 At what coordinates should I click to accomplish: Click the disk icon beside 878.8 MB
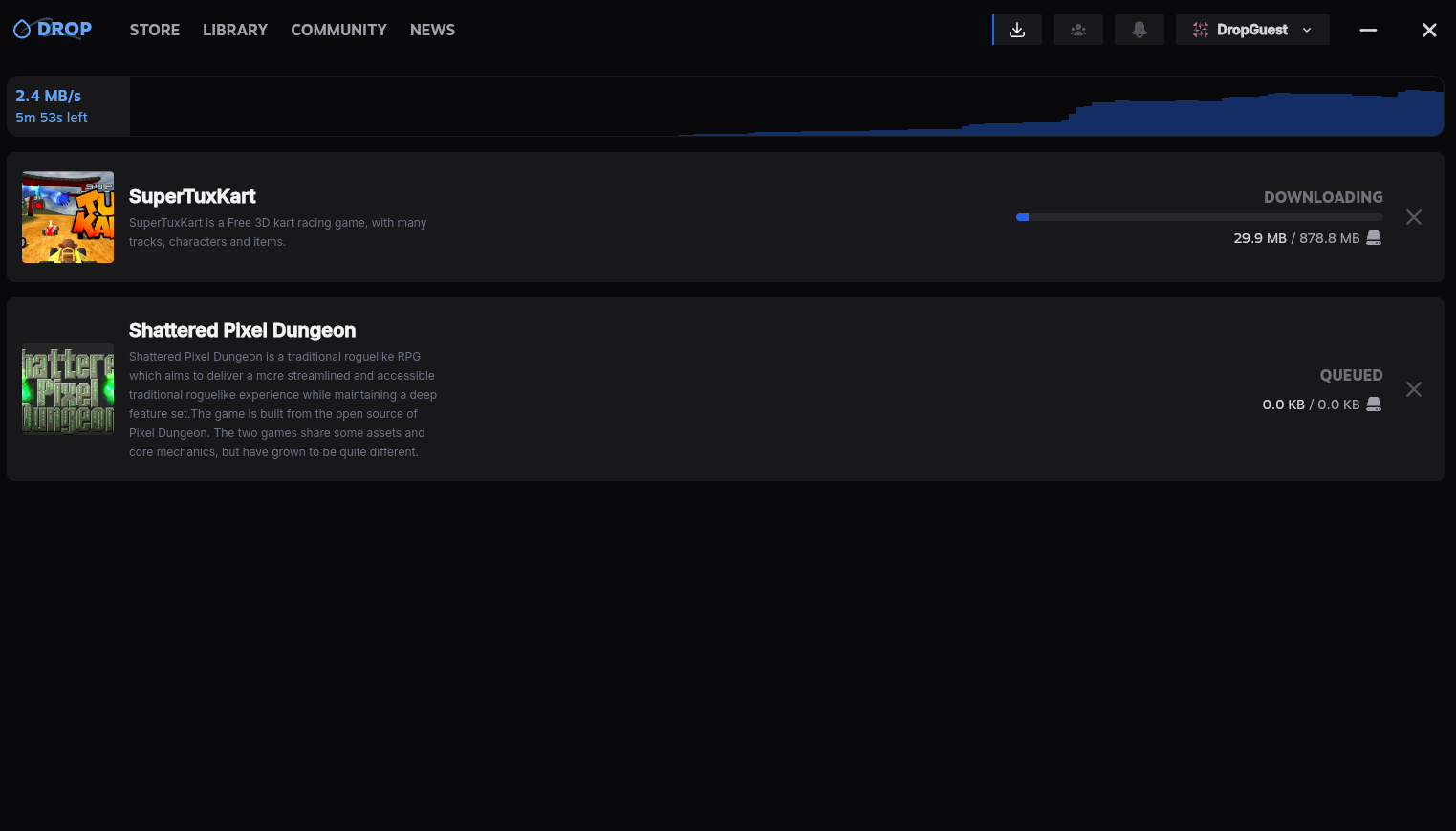pyautogui.click(x=1374, y=238)
